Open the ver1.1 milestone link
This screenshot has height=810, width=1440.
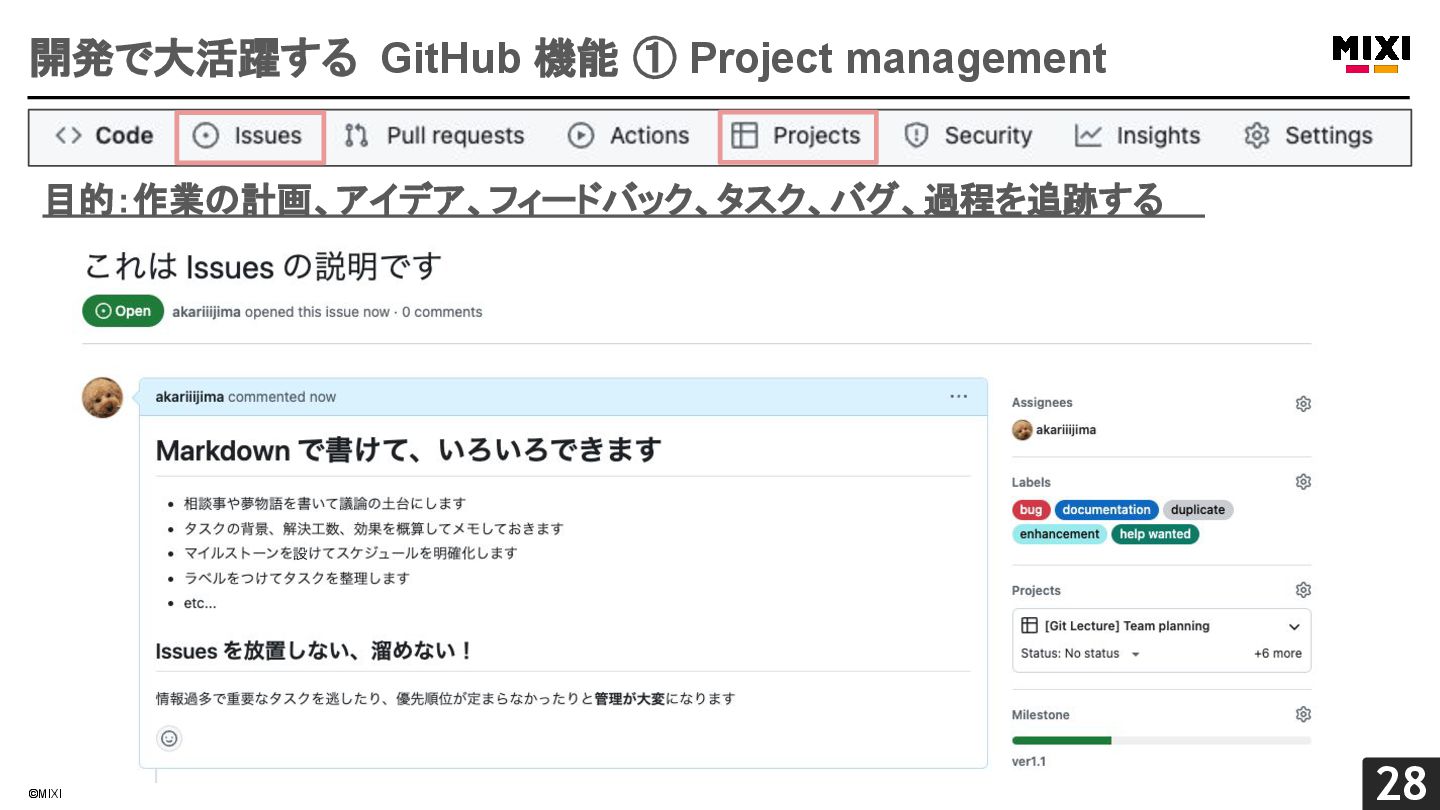(1029, 762)
